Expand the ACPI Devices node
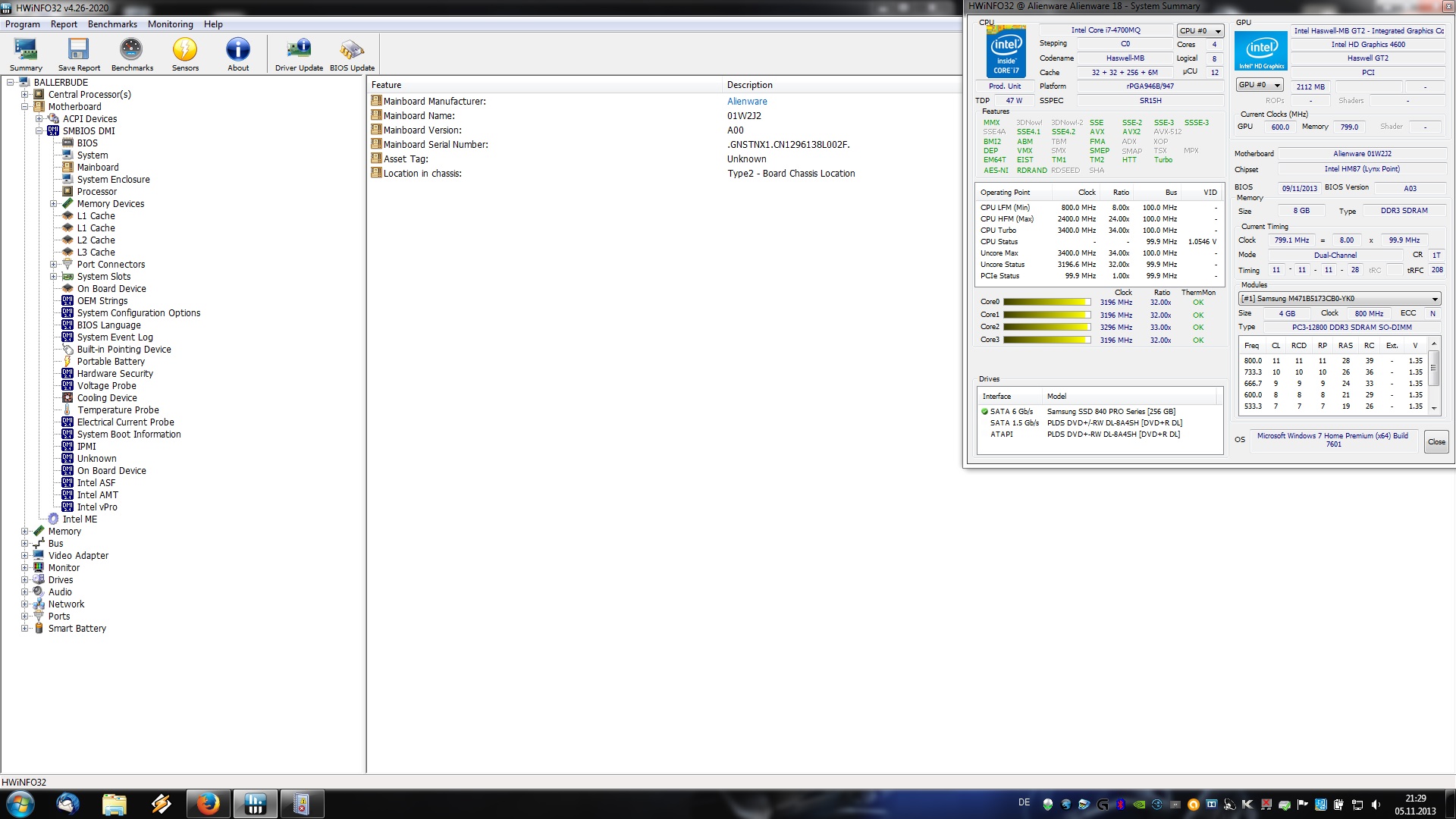1456x819 pixels. (x=39, y=119)
